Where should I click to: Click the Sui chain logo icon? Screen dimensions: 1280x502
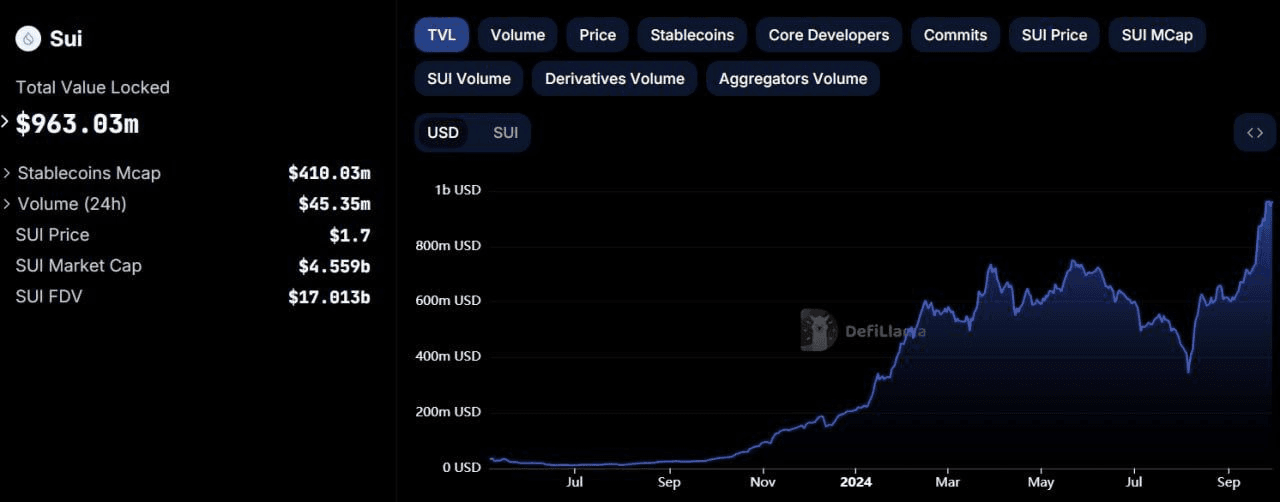coord(29,39)
